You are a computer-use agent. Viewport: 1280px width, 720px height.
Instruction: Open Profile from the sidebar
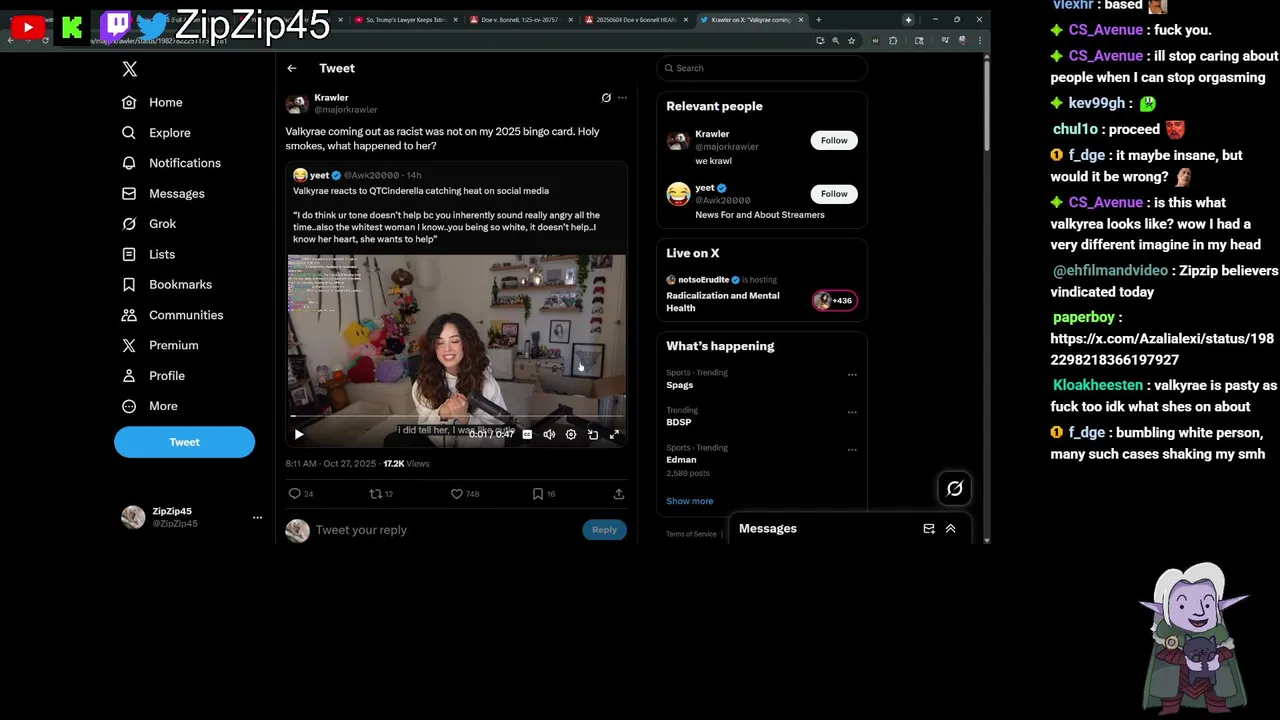(x=153, y=376)
